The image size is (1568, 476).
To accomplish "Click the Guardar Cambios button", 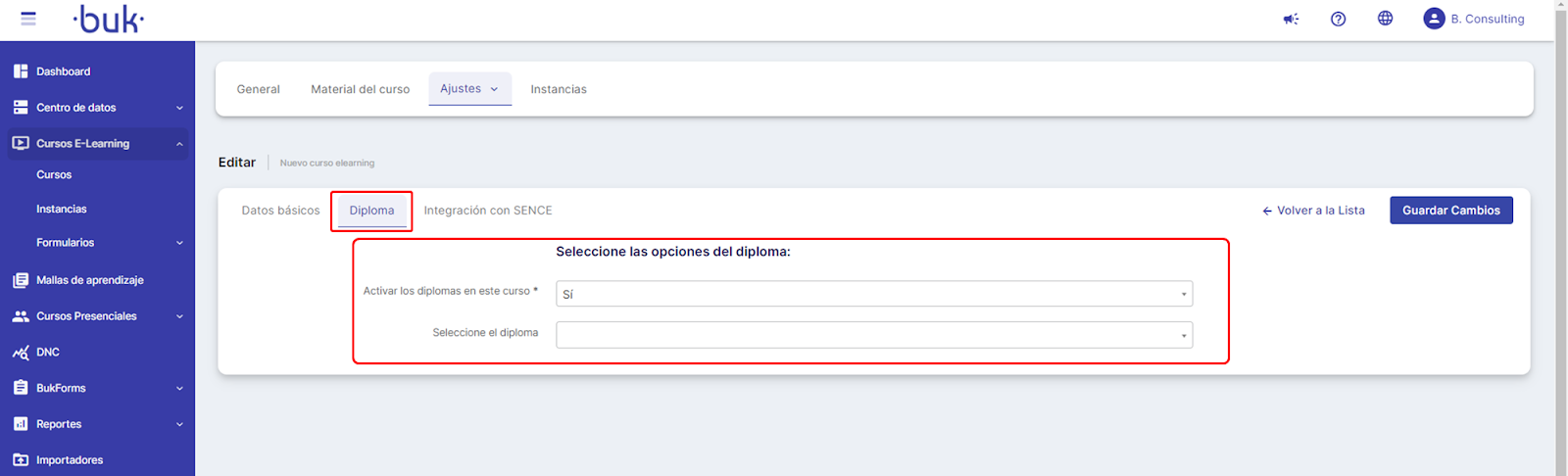I will tap(1450, 211).
